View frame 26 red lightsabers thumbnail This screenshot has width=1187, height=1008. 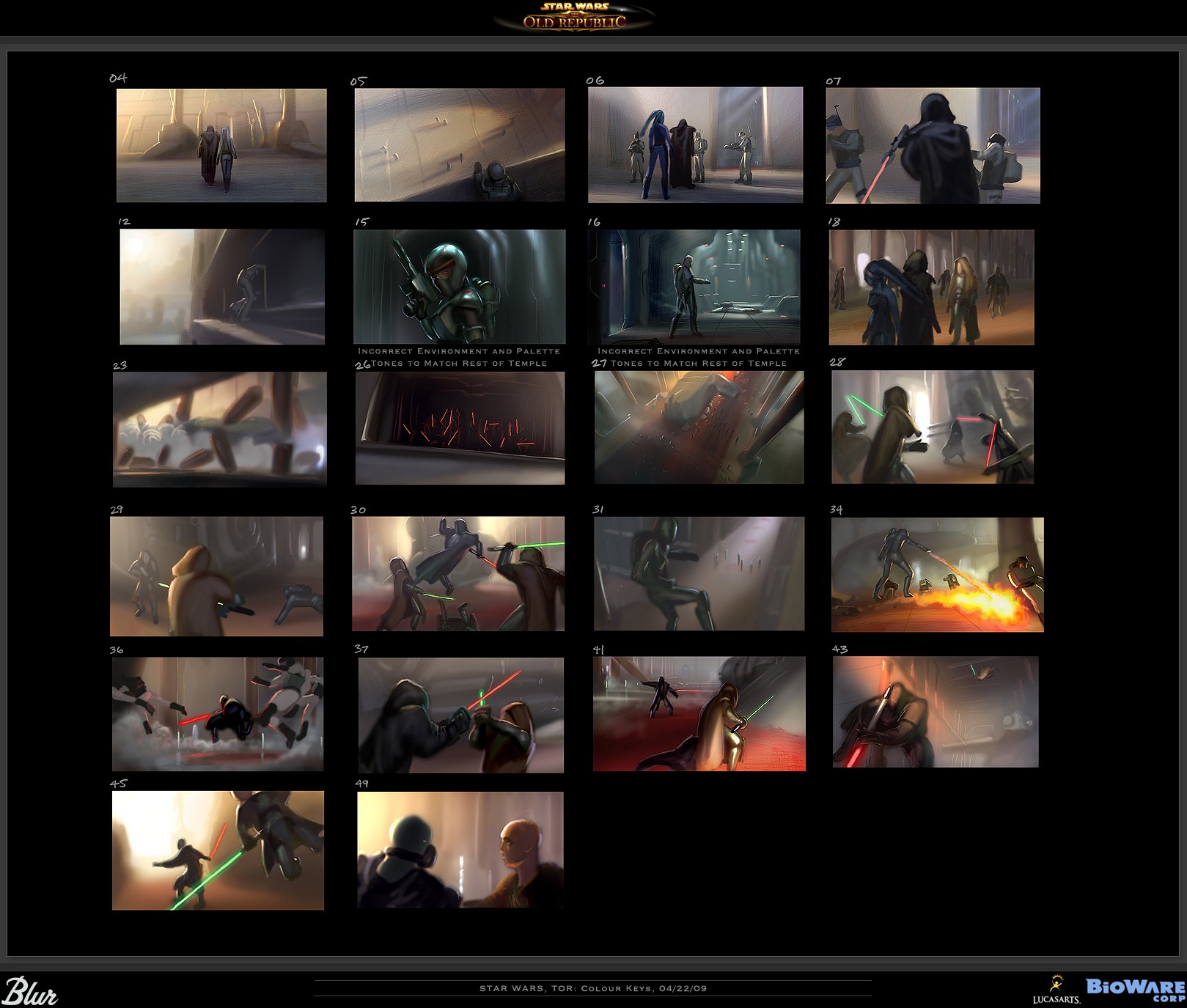click(460, 428)
